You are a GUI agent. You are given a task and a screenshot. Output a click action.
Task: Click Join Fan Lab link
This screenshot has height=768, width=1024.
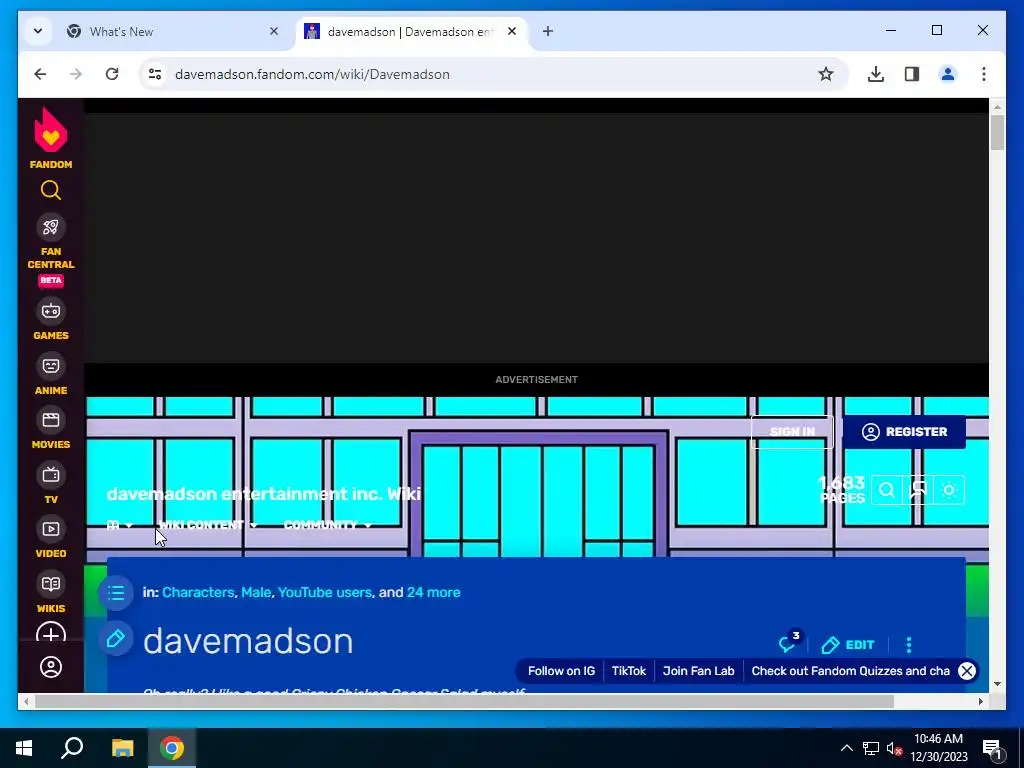point(698,671)
